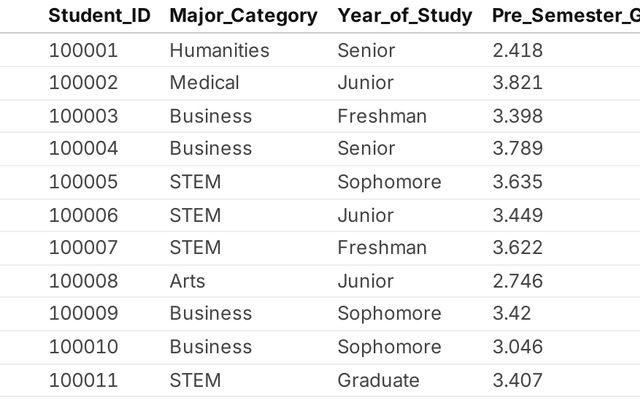This screenshot has width=640, height=400.
Task: Select GPA value 3.407
Action: 518,380
